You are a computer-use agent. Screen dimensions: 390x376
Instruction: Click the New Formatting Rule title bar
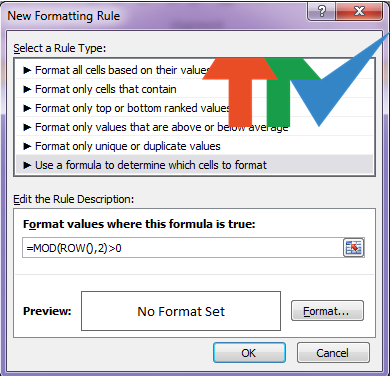(157, 15)
